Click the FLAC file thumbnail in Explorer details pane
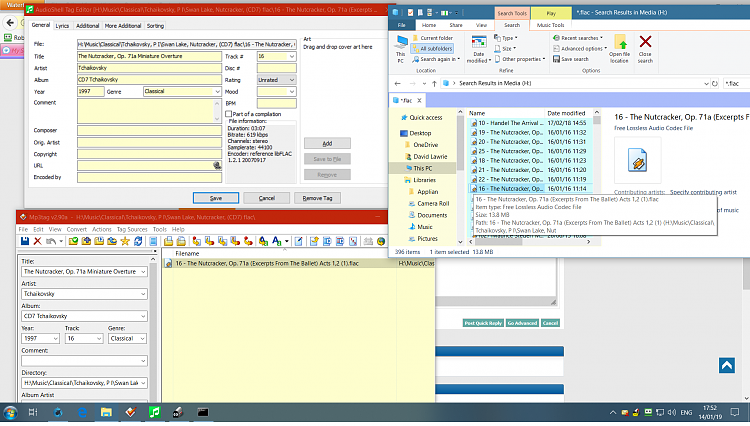Image resolution: width=750 pixels, height=426 pixels. [638, 160]
